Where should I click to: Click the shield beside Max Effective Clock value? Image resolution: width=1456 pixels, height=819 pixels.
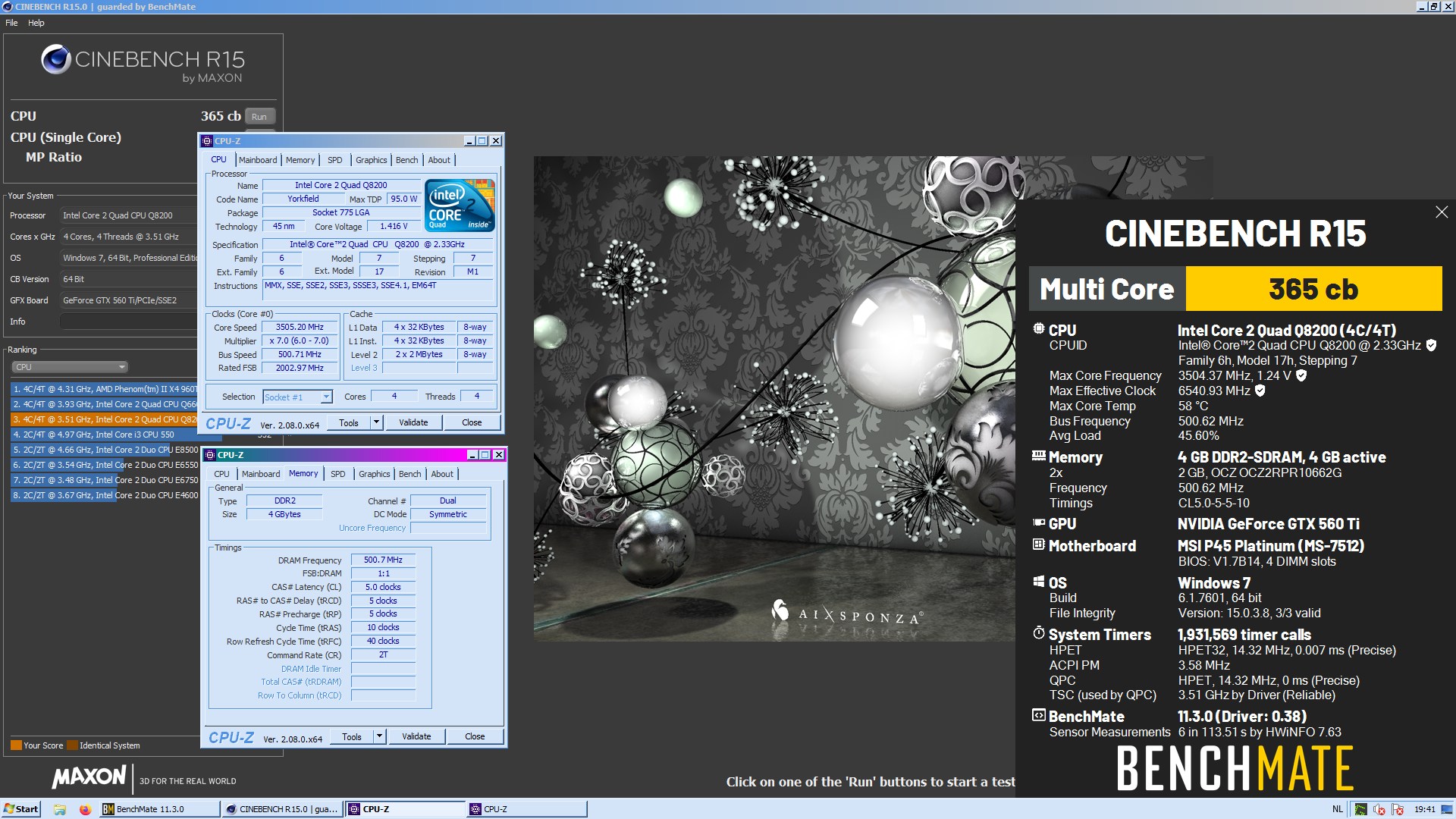point(1260,391)
